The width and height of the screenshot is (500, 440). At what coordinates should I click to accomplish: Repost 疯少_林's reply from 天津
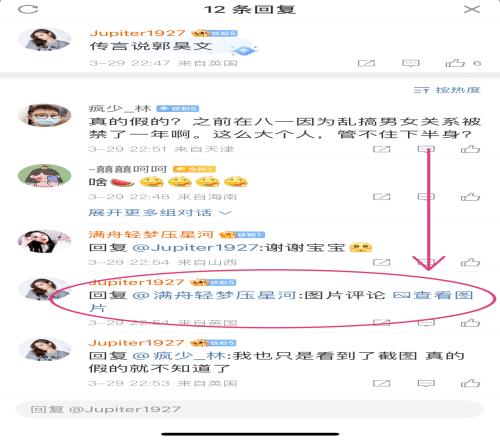click(382, 149)
